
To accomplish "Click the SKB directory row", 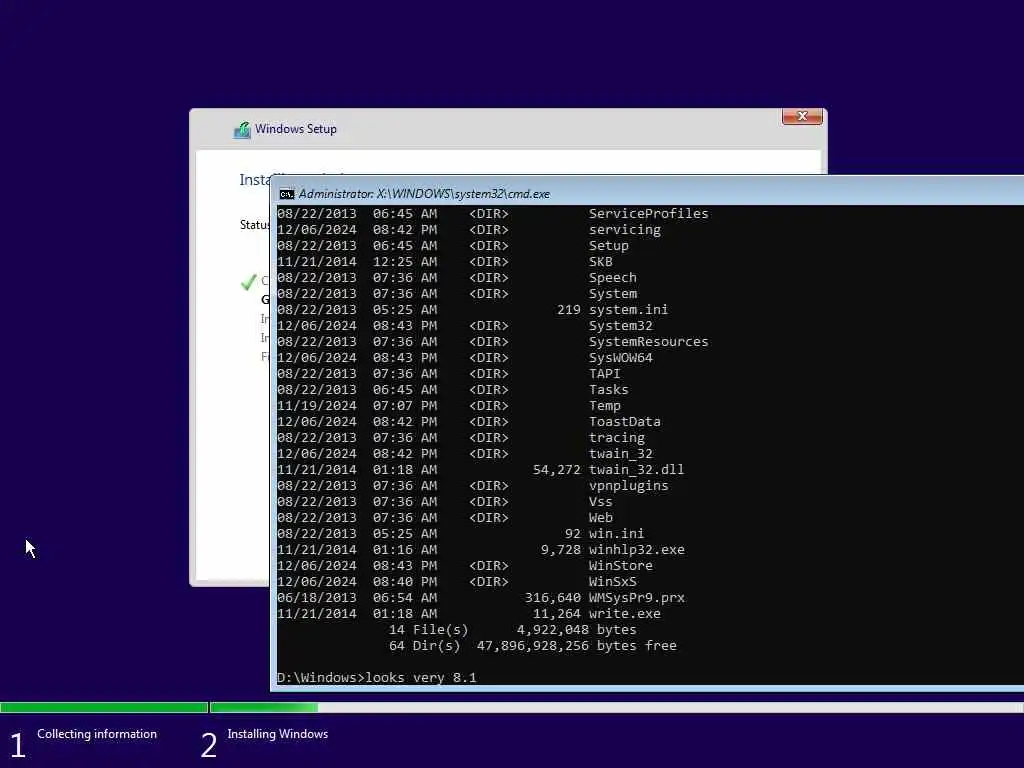I will pyautogui.click(x=445, y=262).
